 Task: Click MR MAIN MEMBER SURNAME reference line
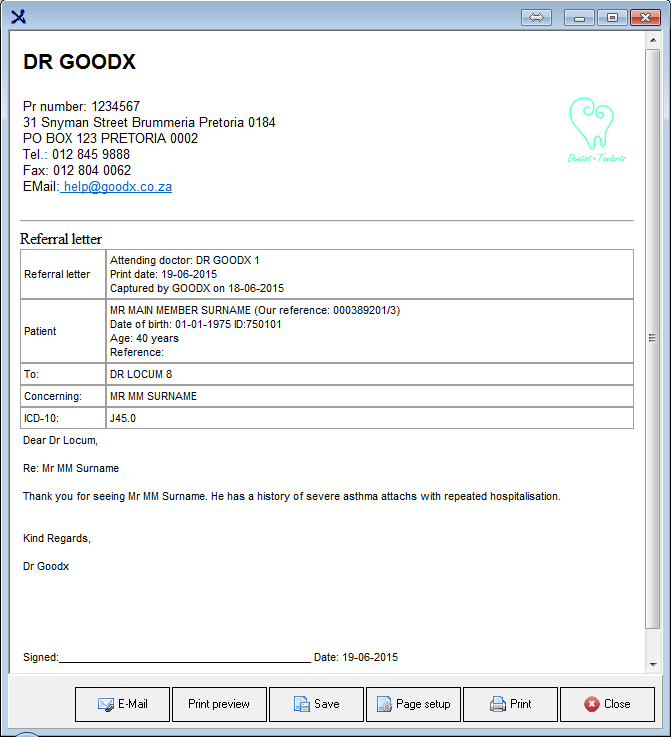(x=255, y=310)
